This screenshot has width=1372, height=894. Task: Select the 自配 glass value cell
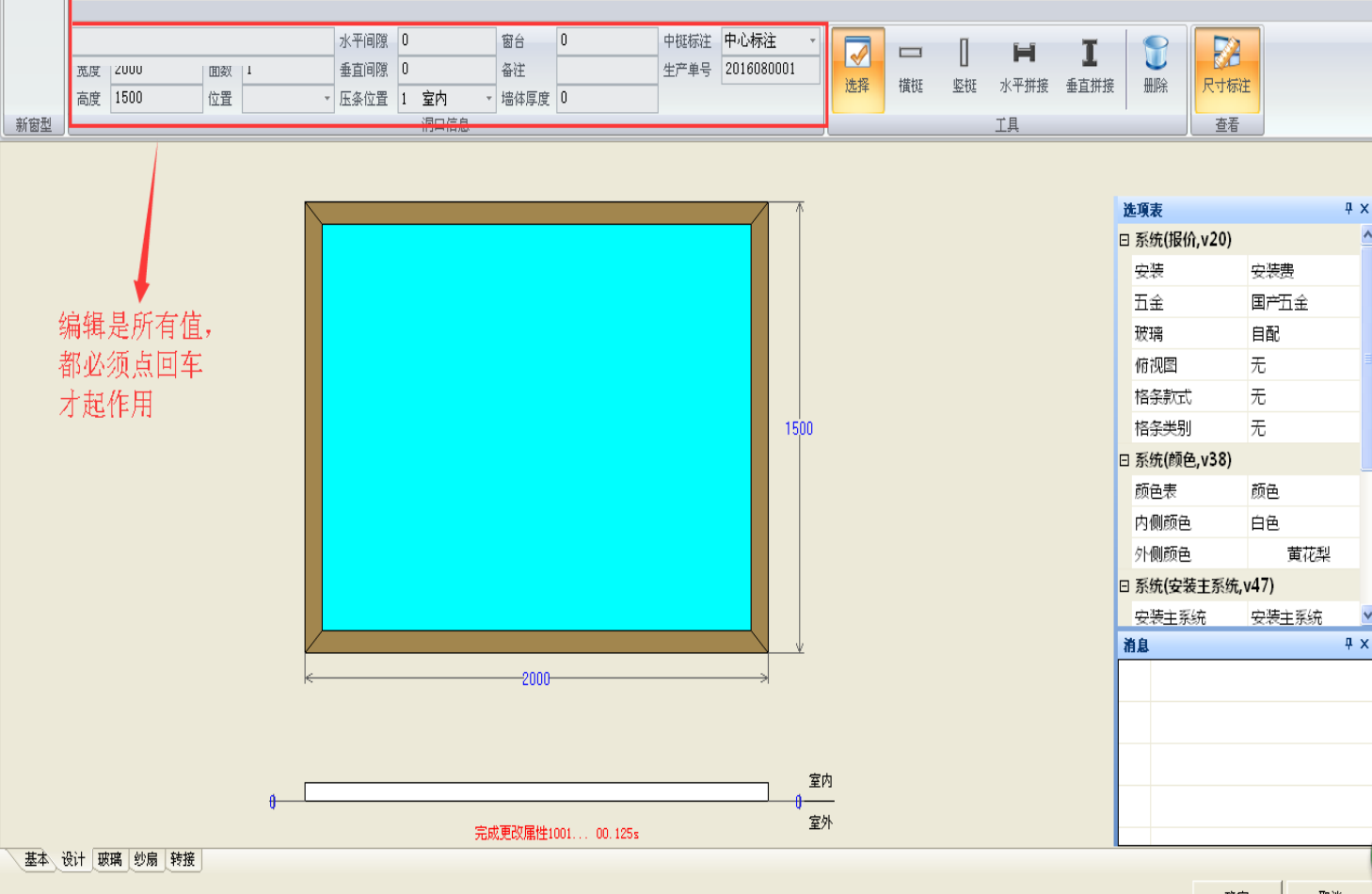click(x=1303, y=334)
